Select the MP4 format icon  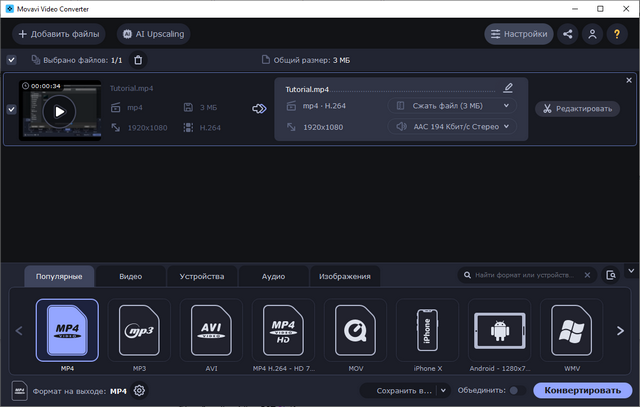coord(67,330)
